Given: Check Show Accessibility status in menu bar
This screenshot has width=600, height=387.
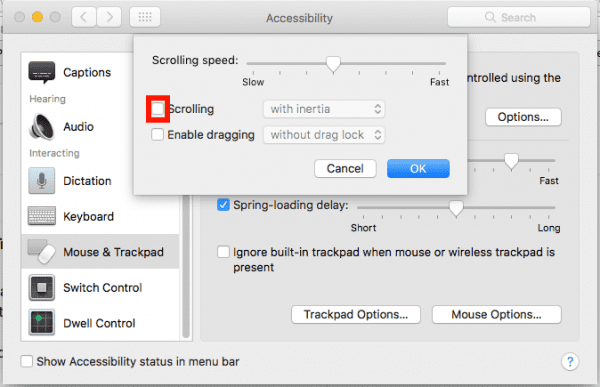Looking at the screenshot, I should (x=26, y=361).
